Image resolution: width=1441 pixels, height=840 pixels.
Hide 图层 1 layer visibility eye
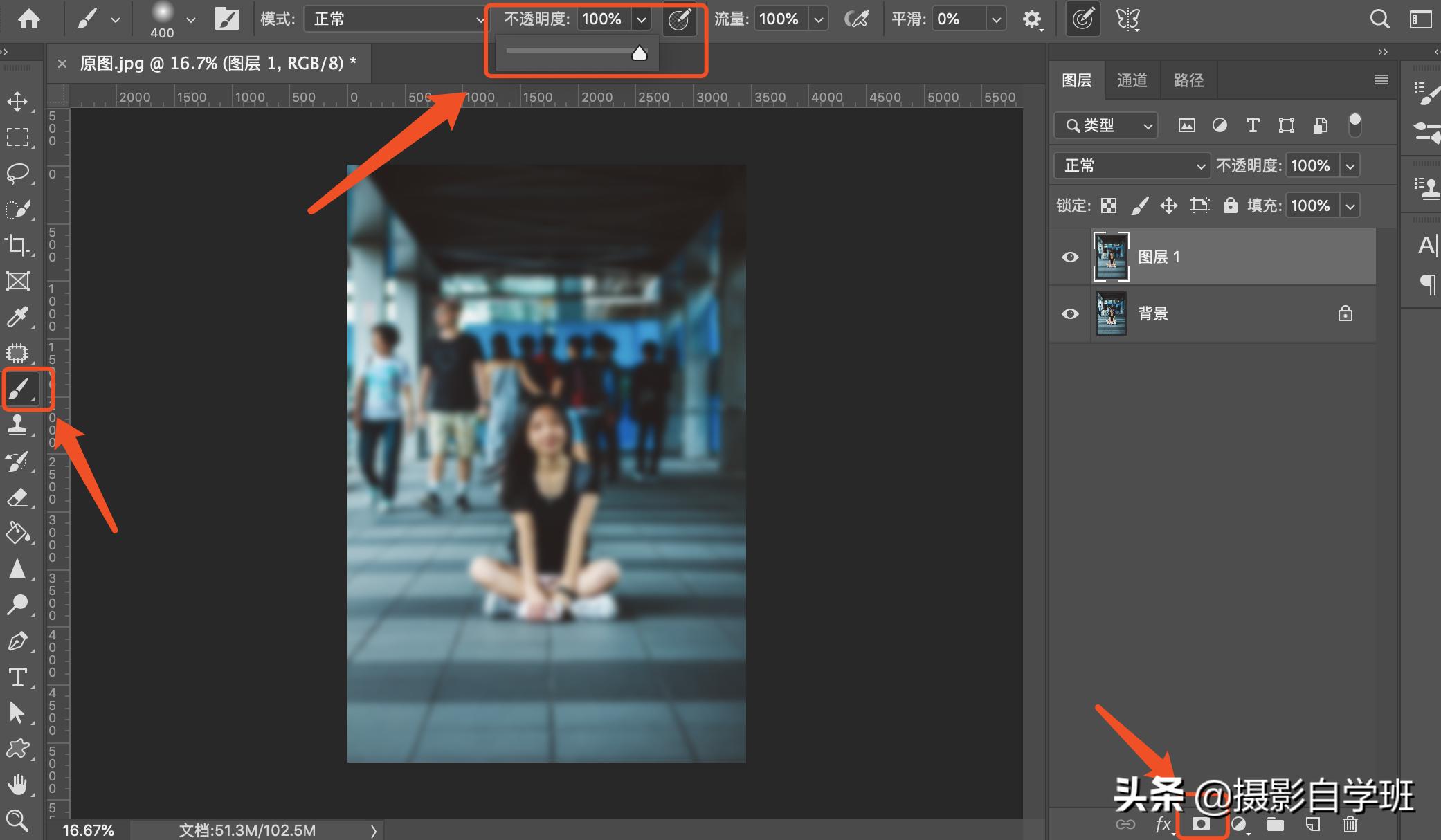(1070, 257)
